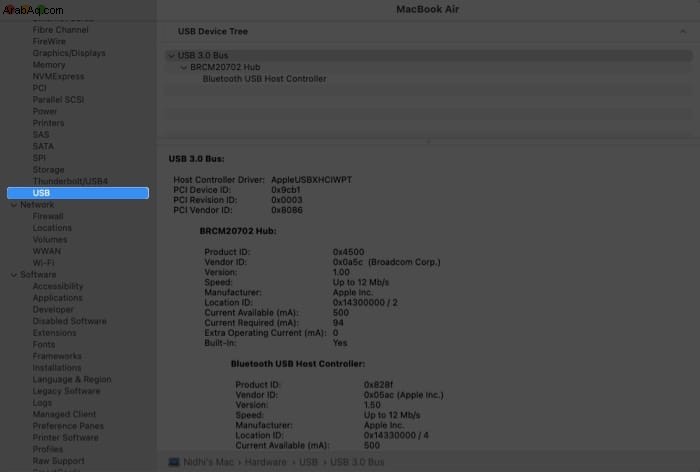
Task: Collapse the Software section chevron
Action: [13, 275]
